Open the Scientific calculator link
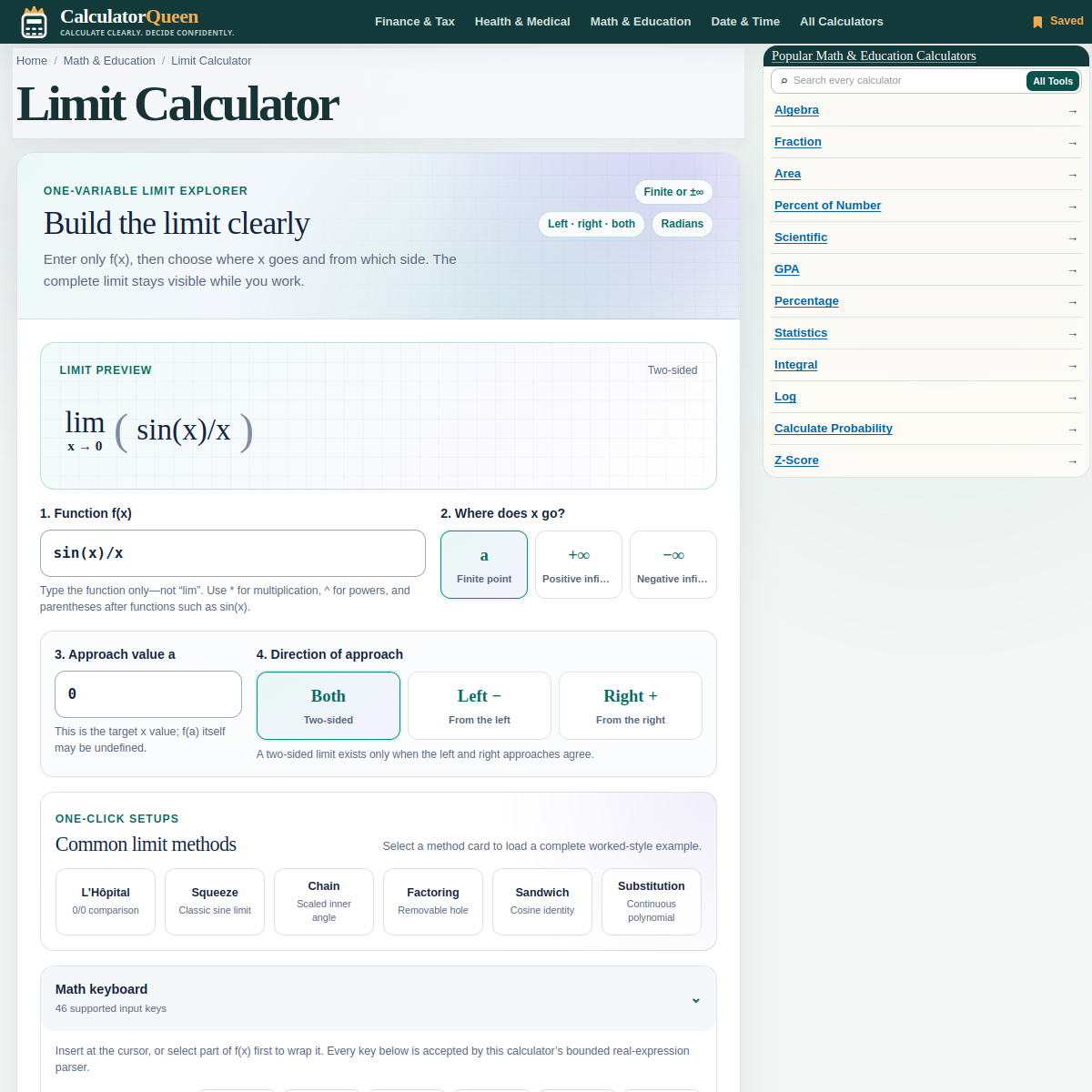Image resolution: width=1092 pixels, height=1092 pixels. 801,238
